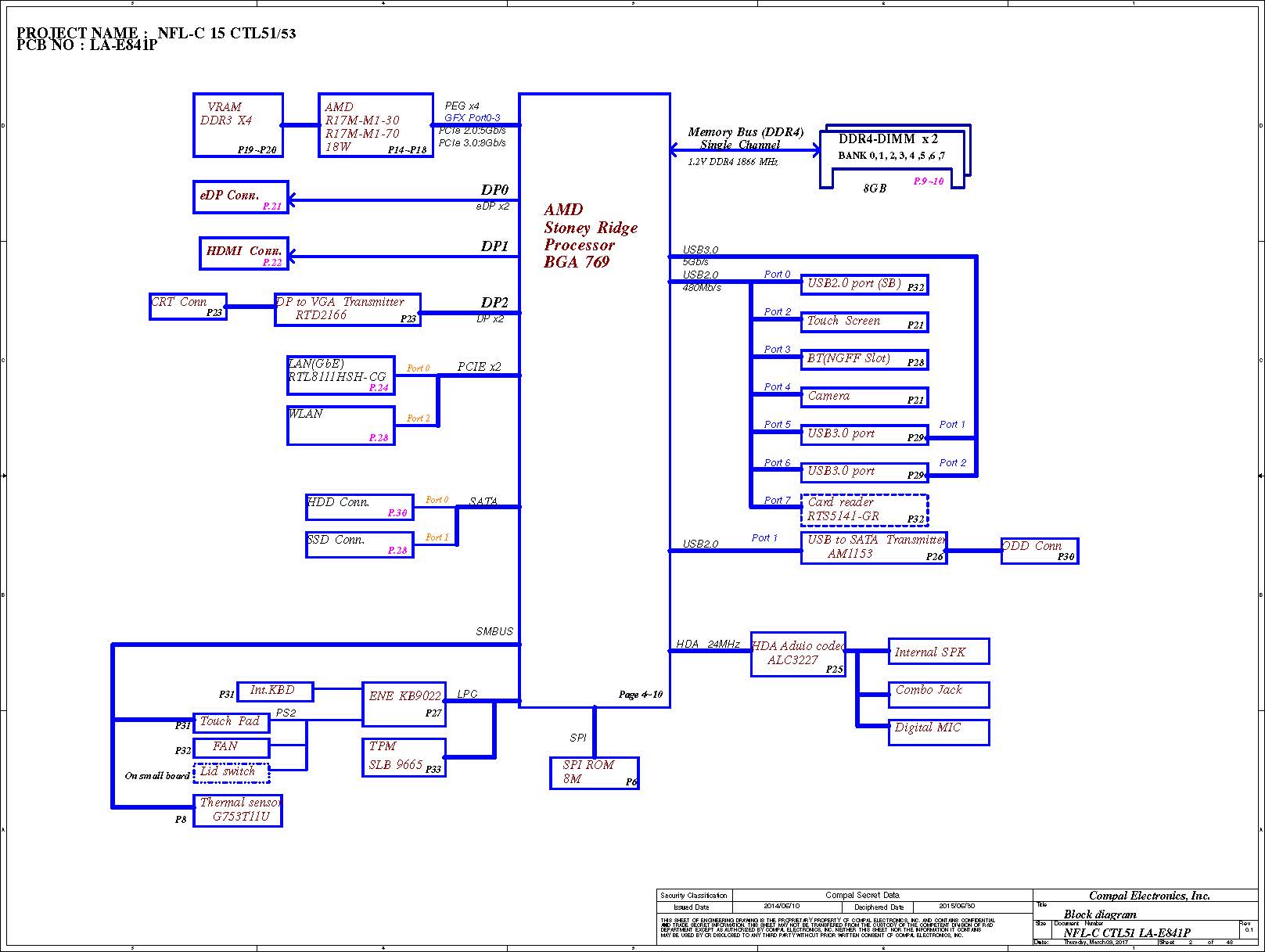Select the 1.2V DDR4 1866 MHz label

[733, 162]
